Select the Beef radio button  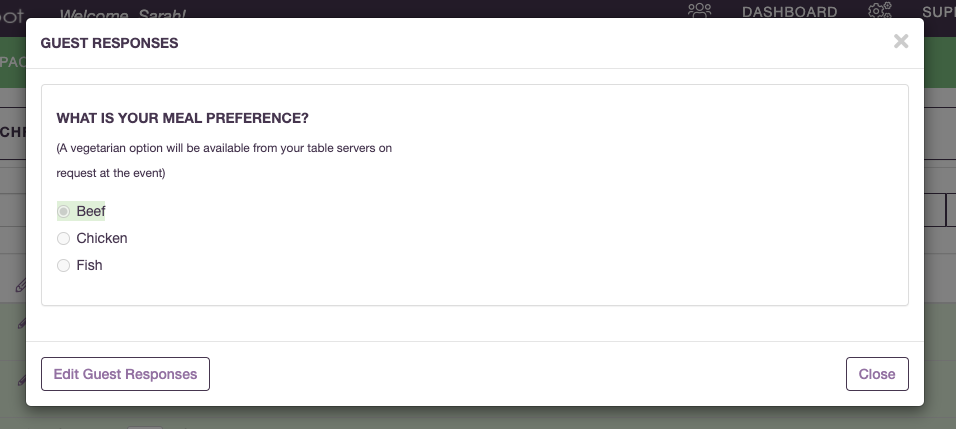63,211
